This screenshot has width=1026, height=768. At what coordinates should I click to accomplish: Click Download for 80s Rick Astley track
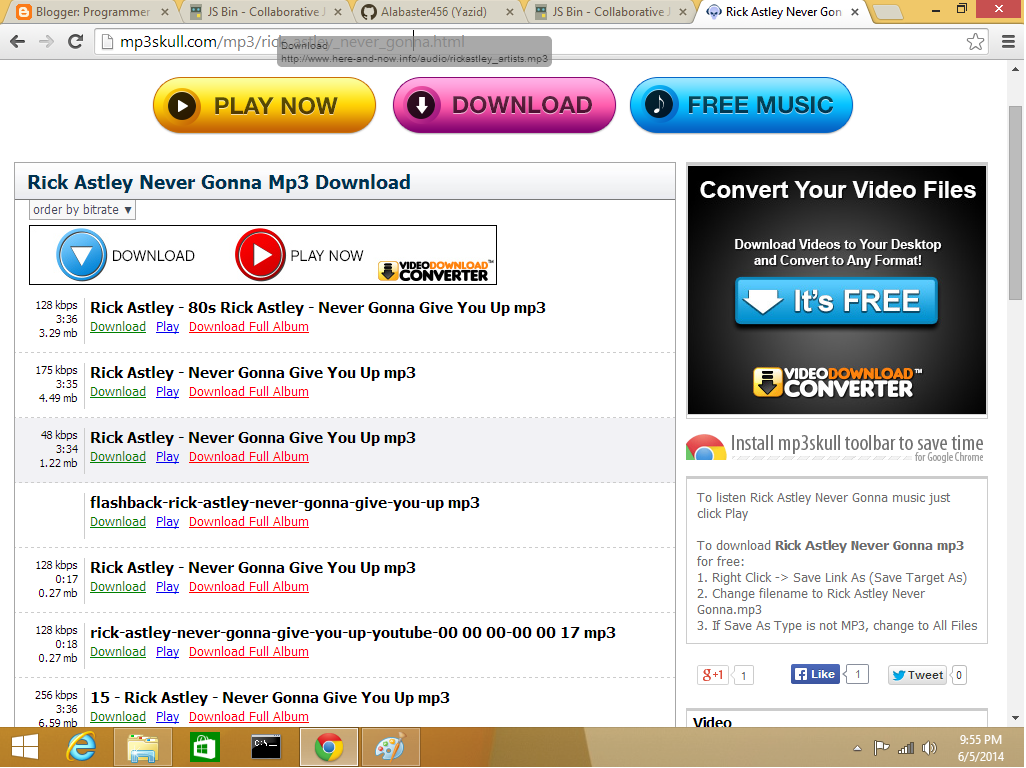pyautogui.click(x=118, y=326)
